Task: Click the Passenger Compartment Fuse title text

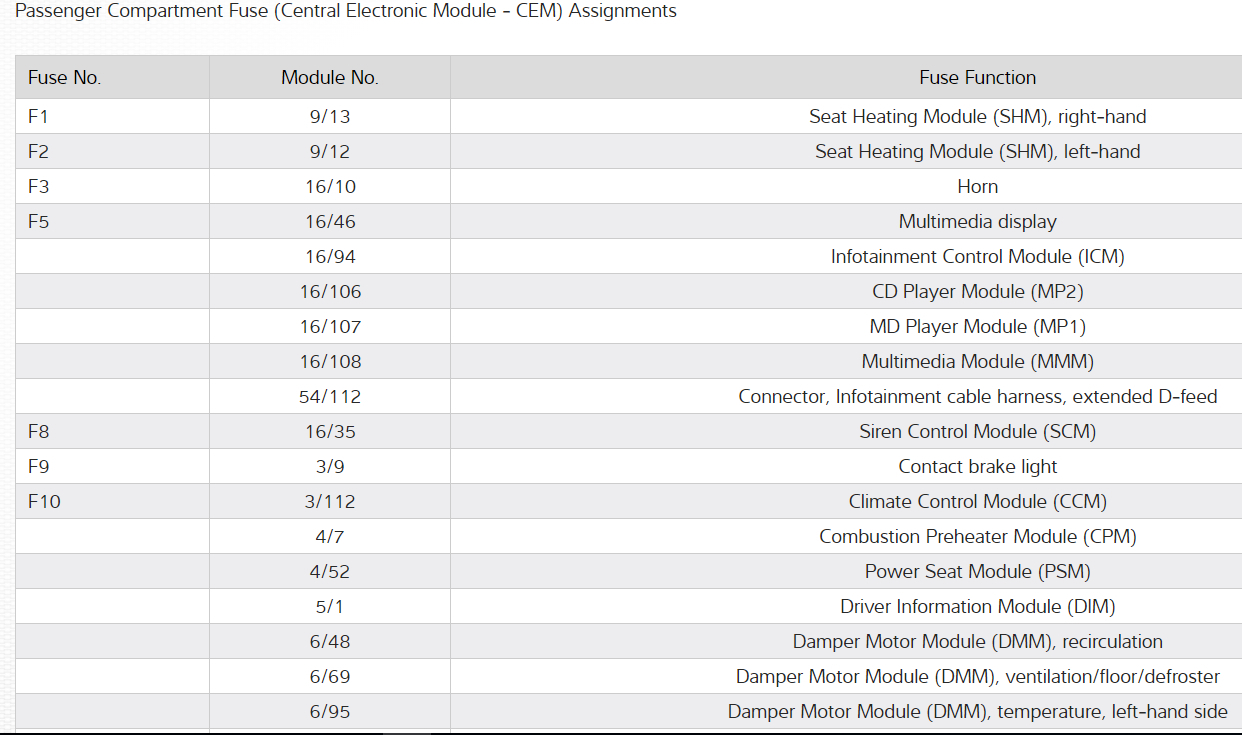Action: point(345,12)
